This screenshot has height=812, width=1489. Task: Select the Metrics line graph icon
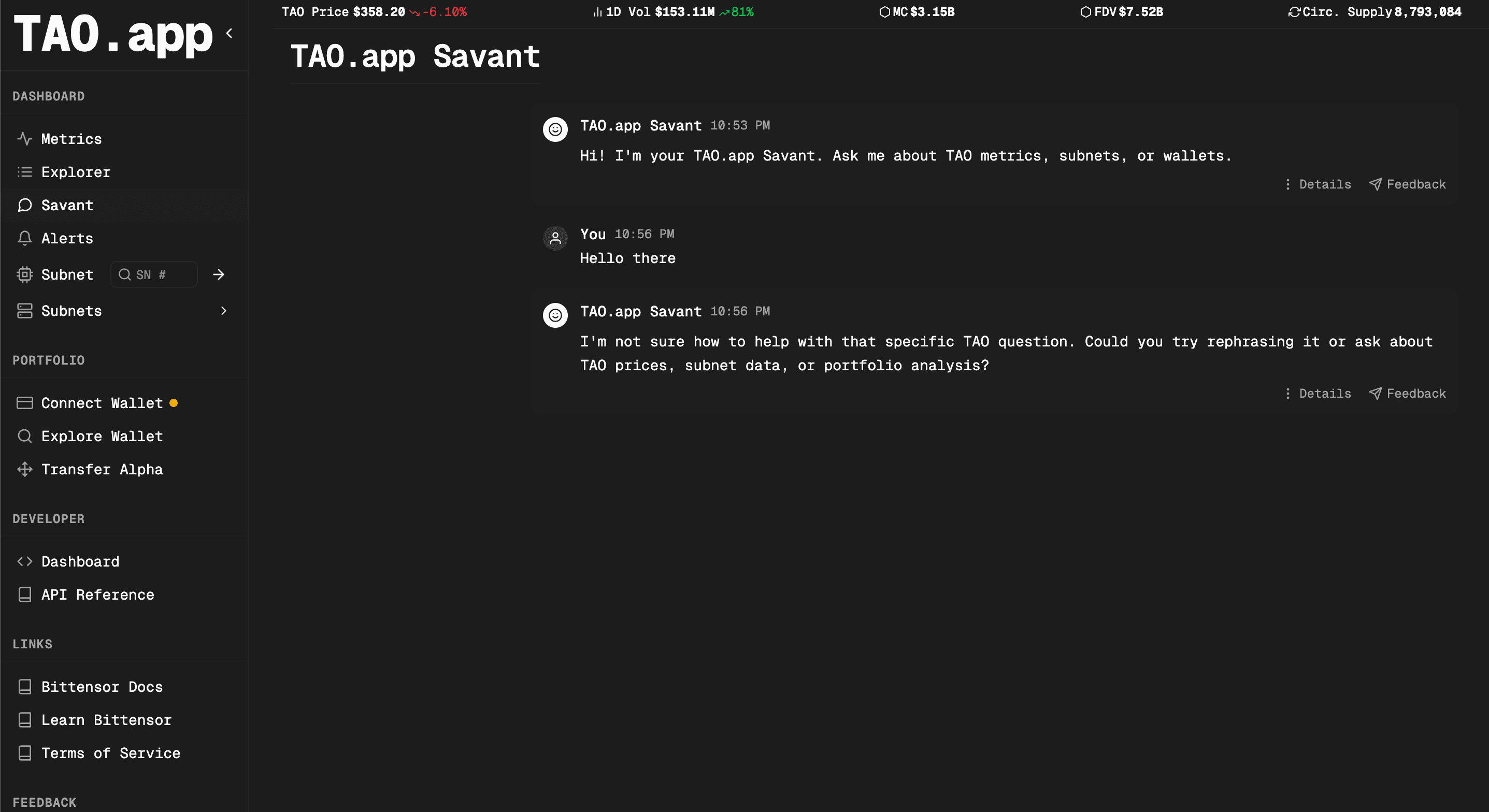click(x=24, y=139)
